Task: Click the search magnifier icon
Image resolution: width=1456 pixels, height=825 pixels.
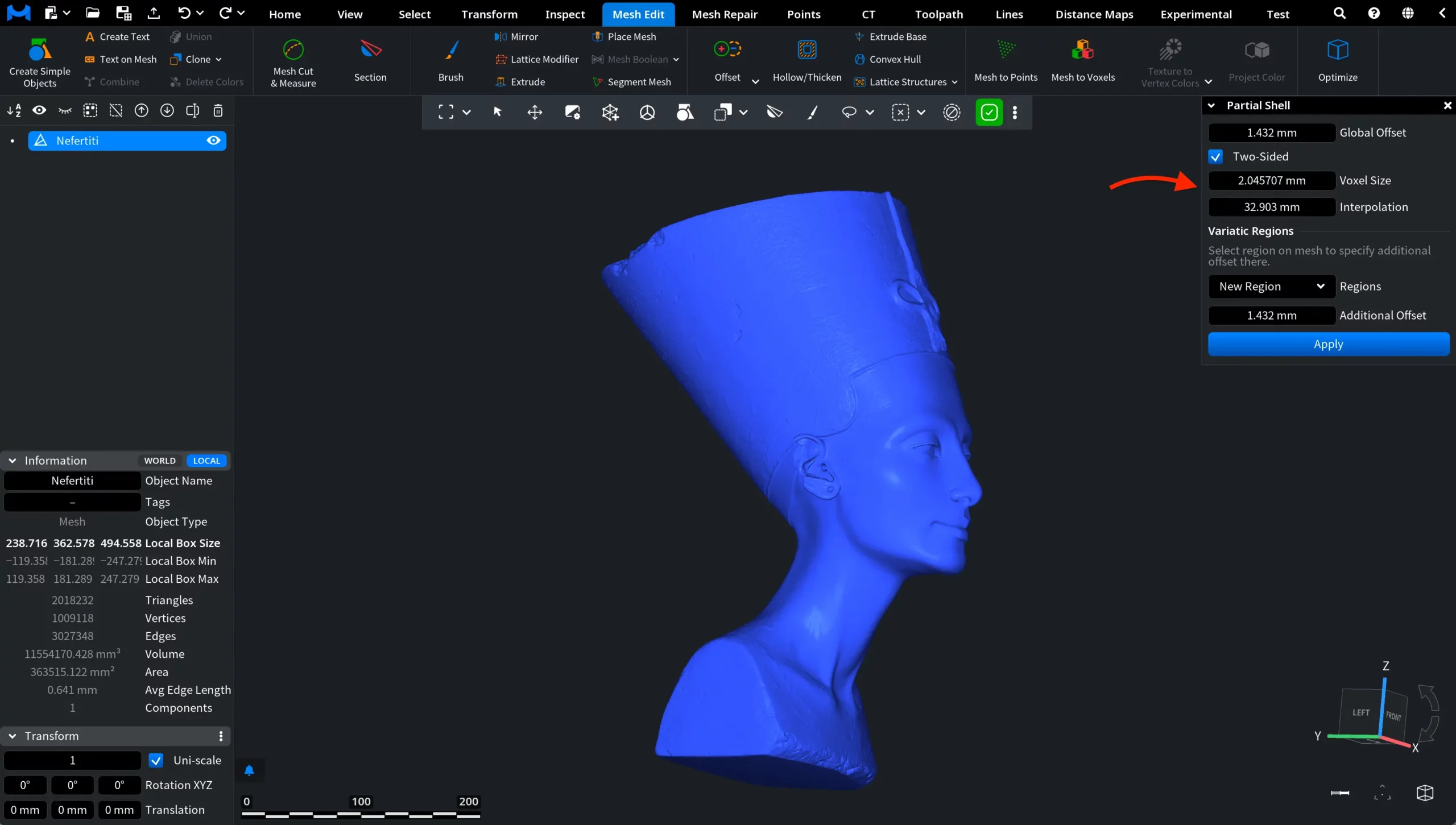Action: pyautogui.click(x=1340, y=13)
